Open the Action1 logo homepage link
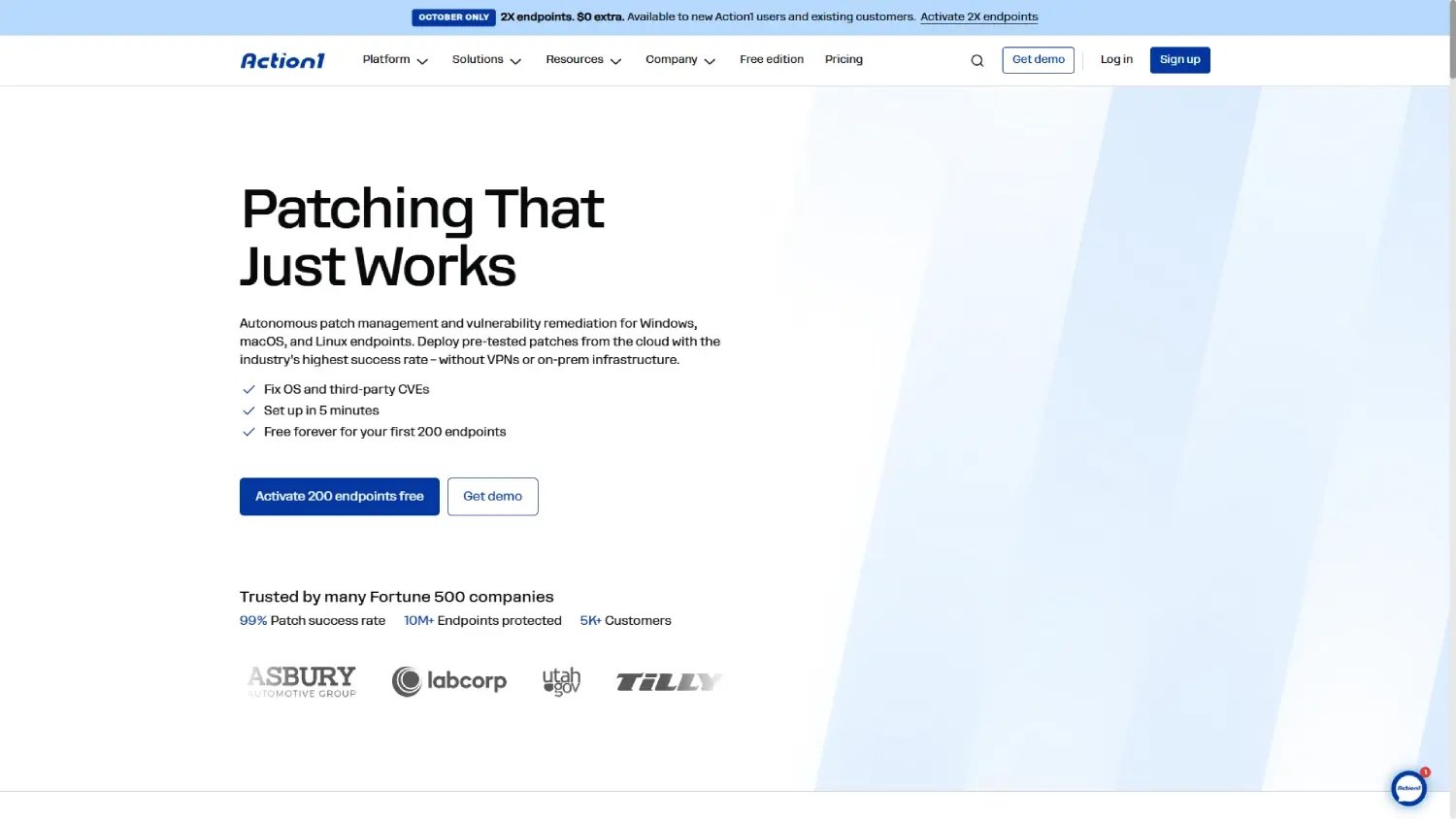 [282, 60]
